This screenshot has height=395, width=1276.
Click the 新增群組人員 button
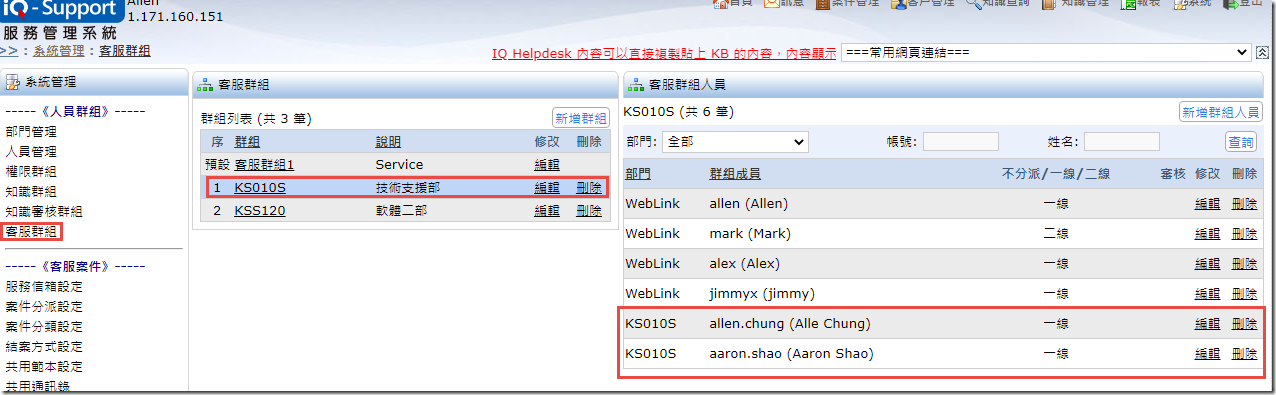(x=1221, y=112)
